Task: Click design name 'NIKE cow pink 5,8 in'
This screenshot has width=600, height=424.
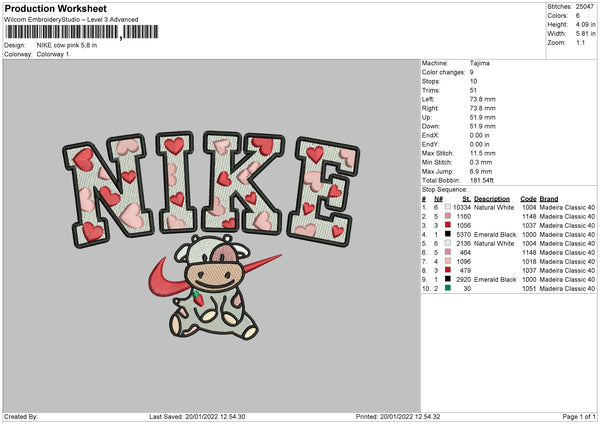Action: point(67,45)
